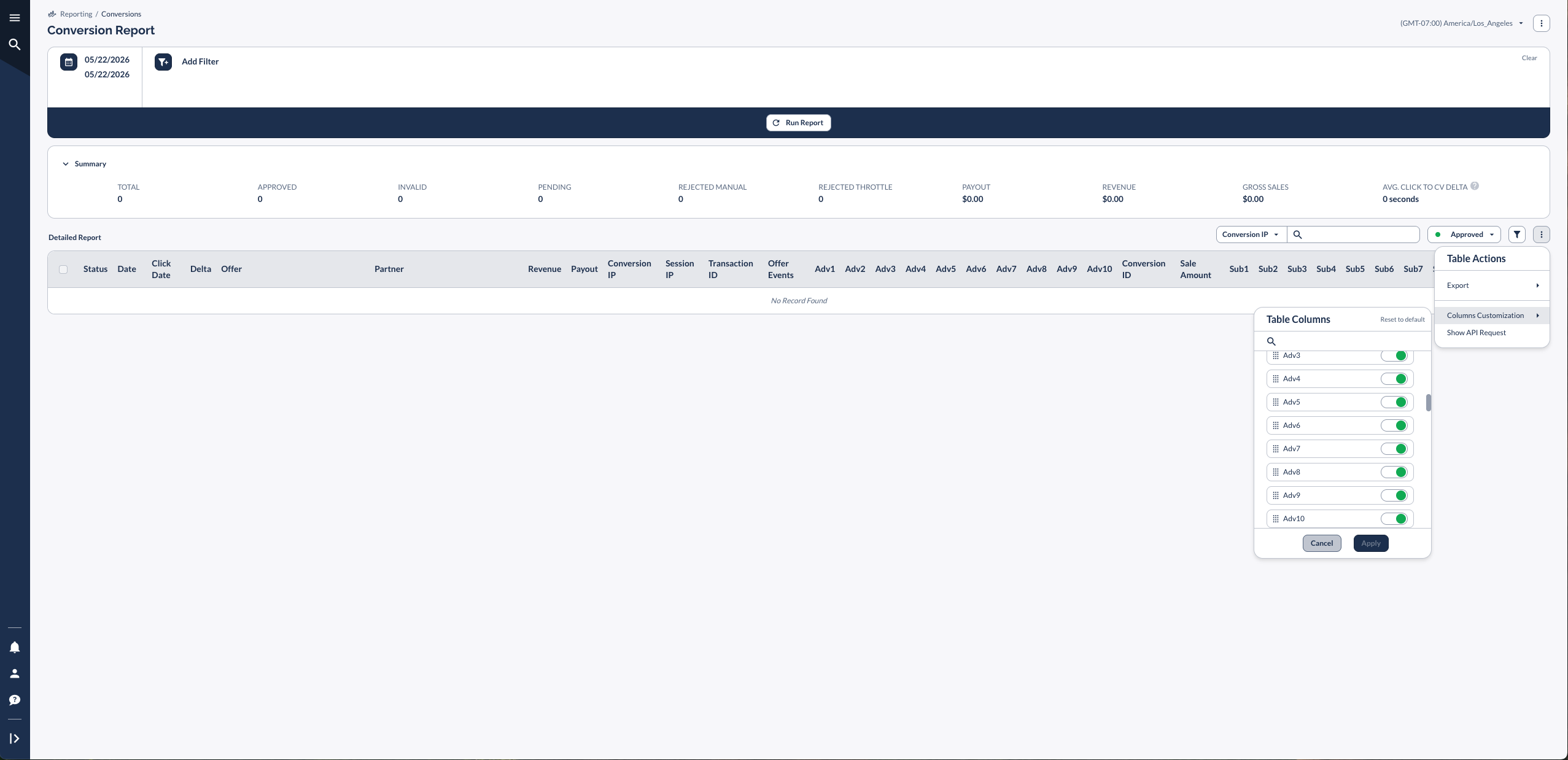This screenshot has height=760, width=1568.
Task: Open the Conversion IP search-field dropdown
Action: coord(1251,235)
